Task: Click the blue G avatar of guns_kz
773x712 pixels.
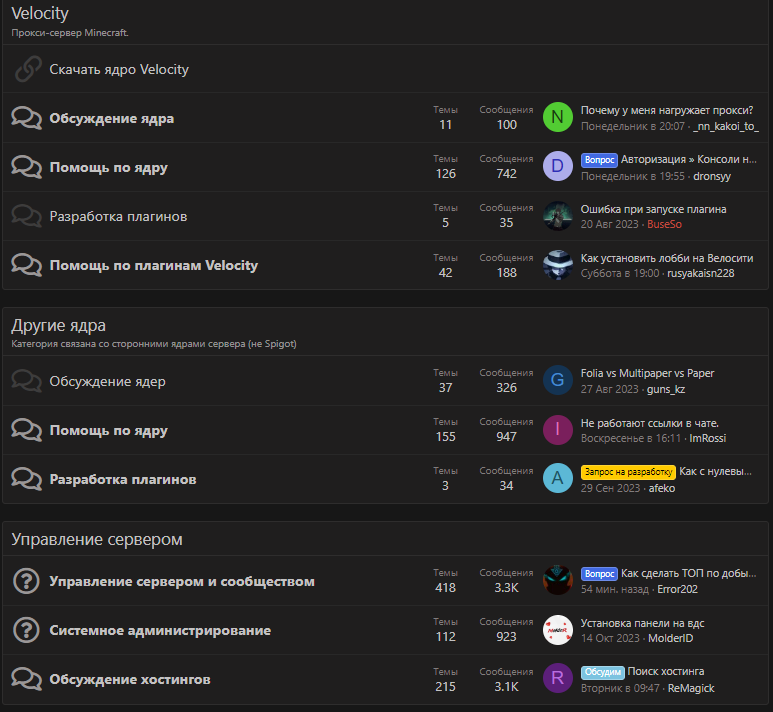Action: (557, 381)
